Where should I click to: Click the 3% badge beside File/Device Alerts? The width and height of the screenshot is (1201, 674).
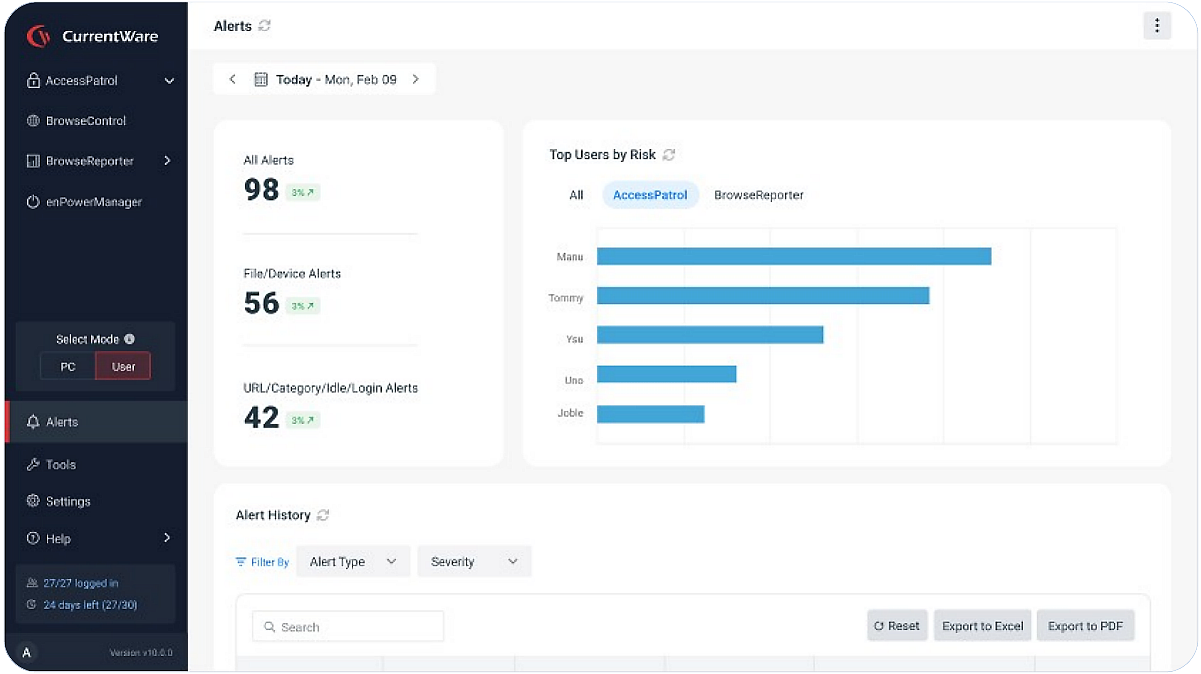303,306
